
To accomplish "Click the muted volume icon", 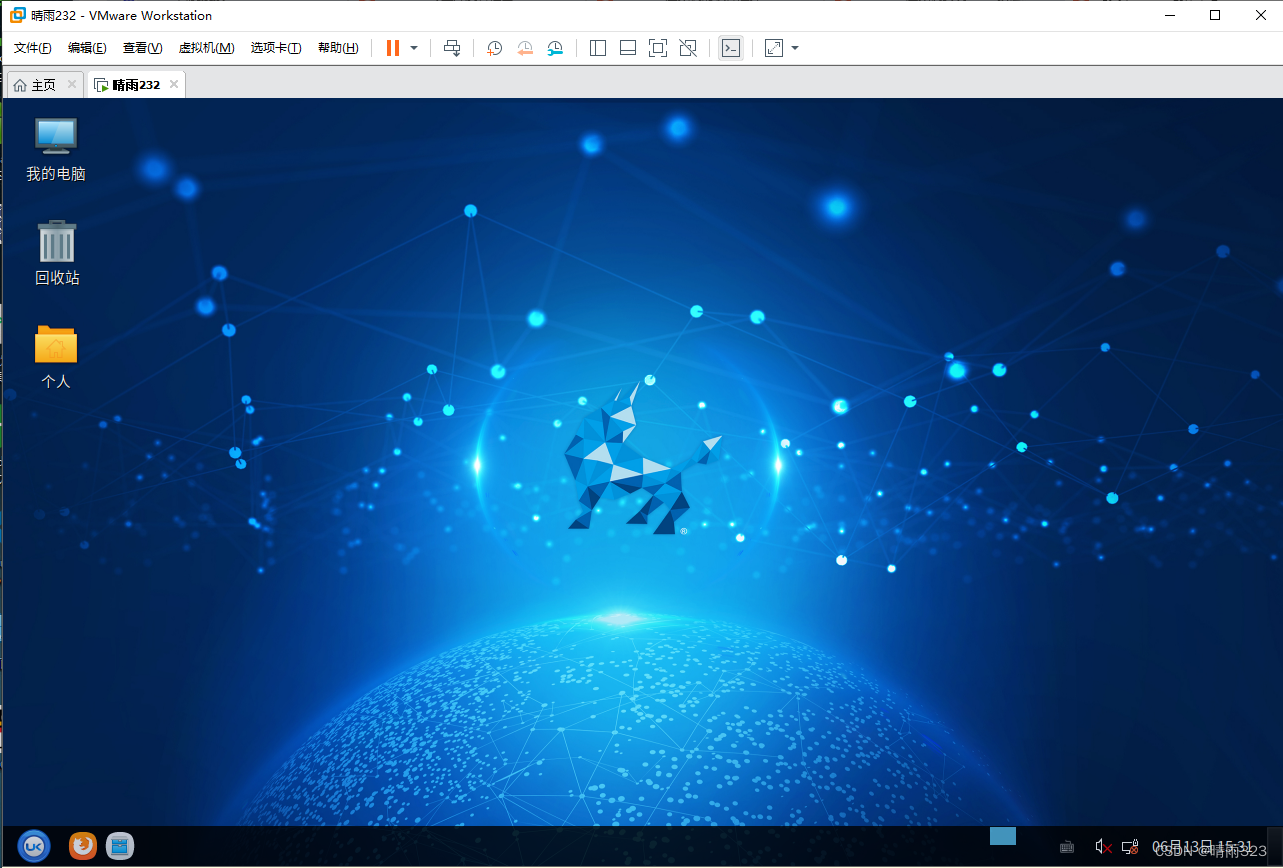I will (x=1103, y=847).
